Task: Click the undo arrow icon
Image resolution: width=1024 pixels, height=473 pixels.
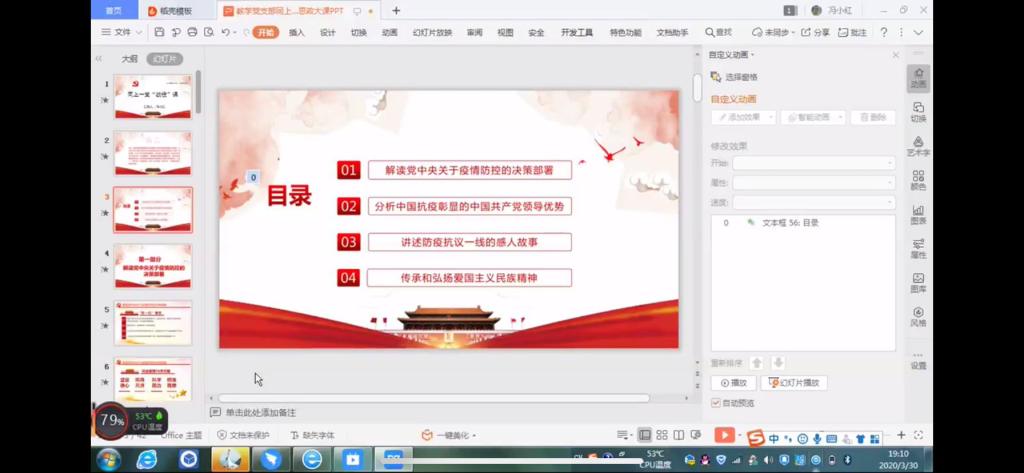Action: (225, 32)
